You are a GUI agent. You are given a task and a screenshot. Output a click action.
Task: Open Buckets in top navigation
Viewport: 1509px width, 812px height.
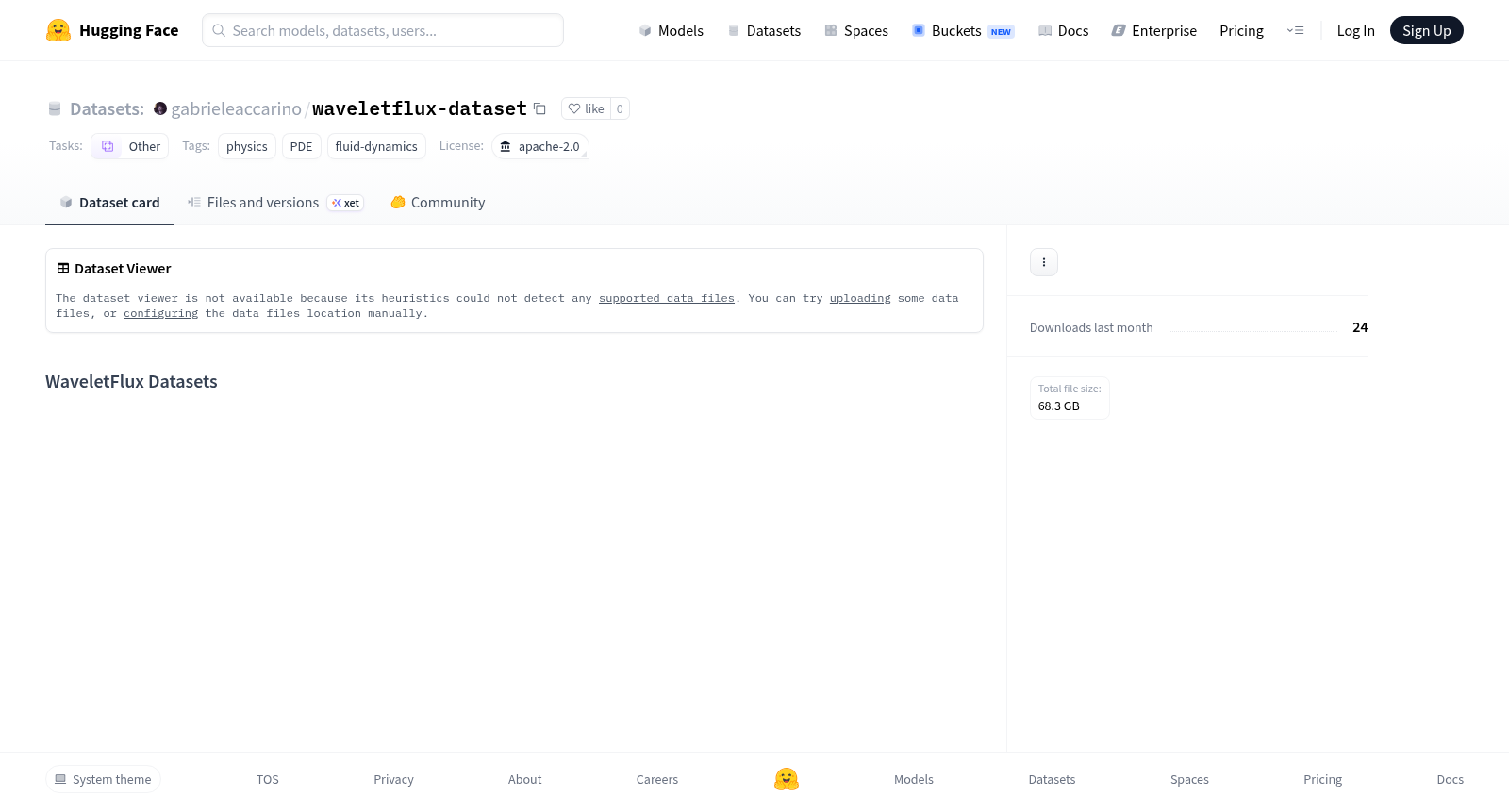pos(963,30)
